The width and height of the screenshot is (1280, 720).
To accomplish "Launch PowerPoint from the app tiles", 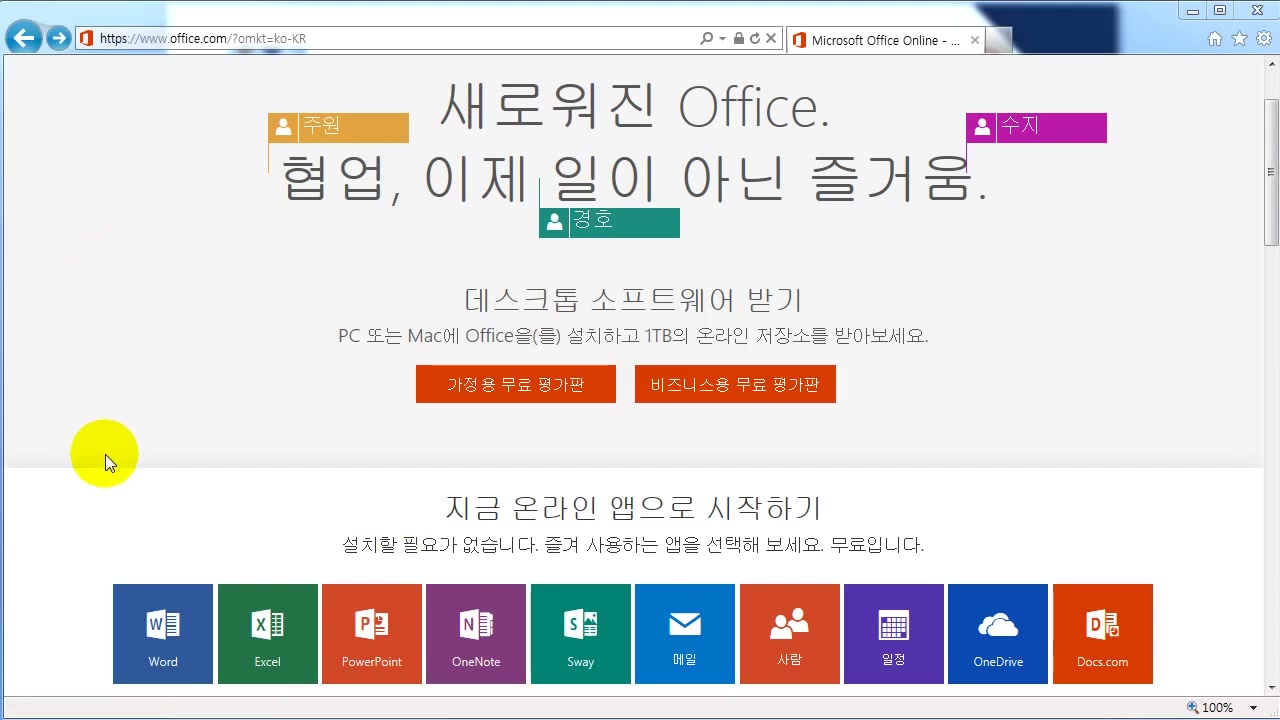I will pyautogui.click(x=371, y=633).
